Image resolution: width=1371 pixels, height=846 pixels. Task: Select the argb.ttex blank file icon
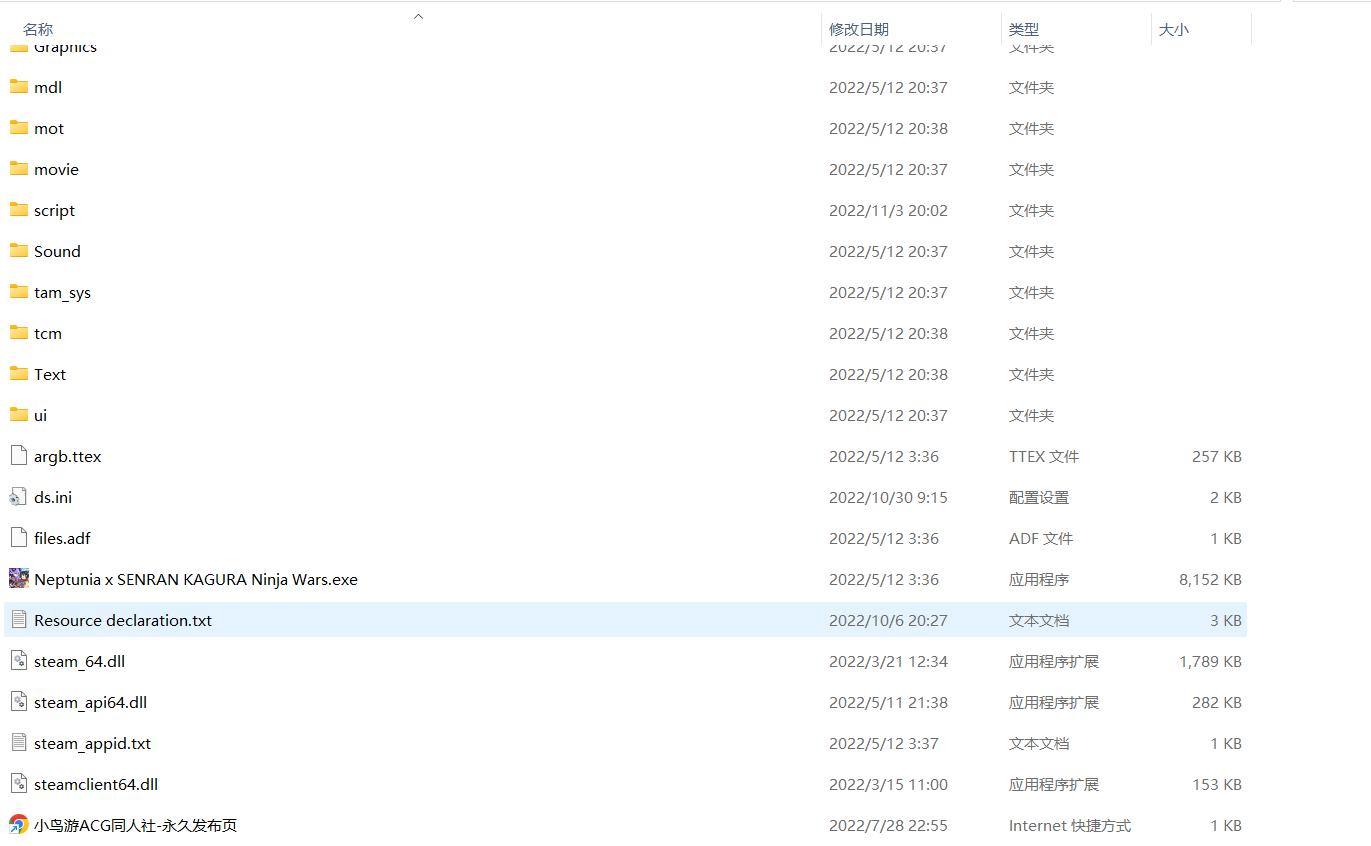click(x=18, y=456)
